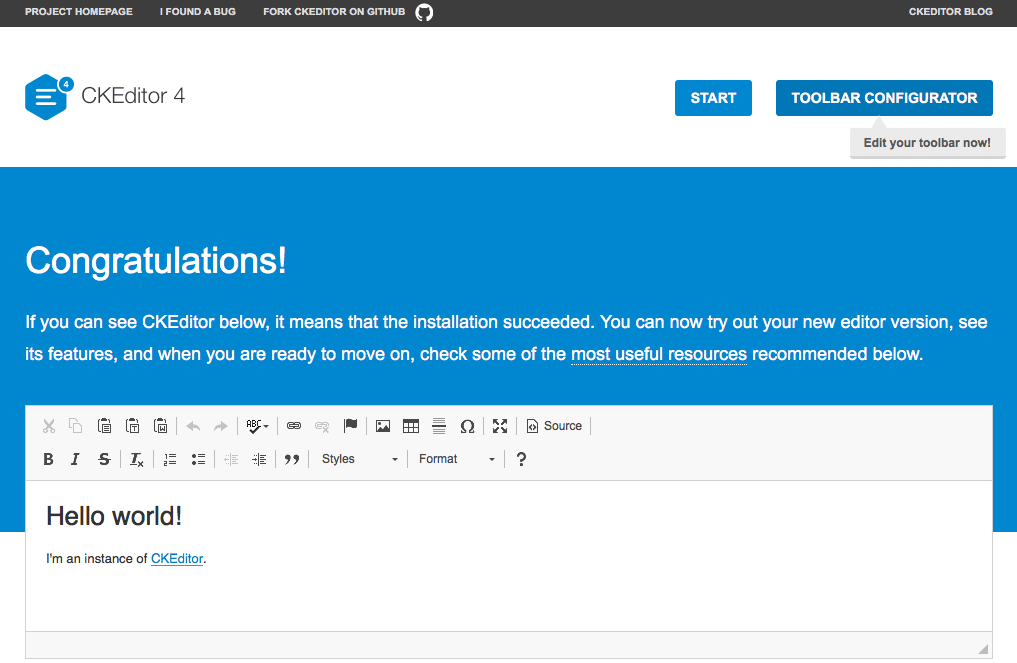1017x663 pixels.
Task: Click the Image insert icon
Action: (x=383, y=426)
